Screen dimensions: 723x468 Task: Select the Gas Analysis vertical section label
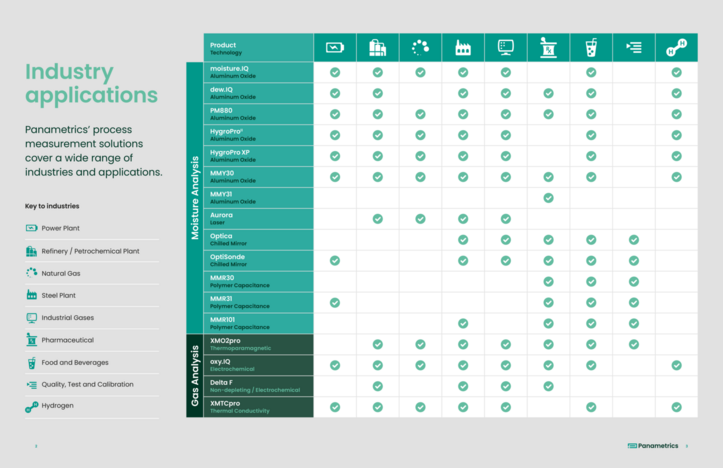coord(195,375)
